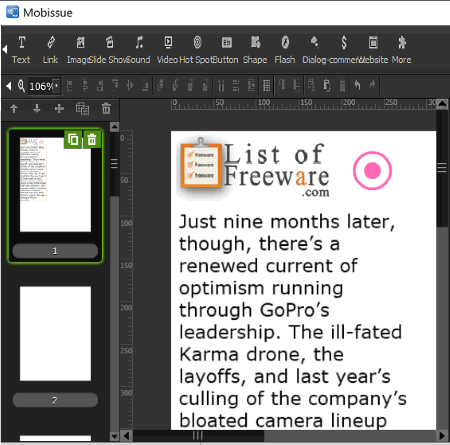The height and width of the screenshot is (445, 450).
Task: Insert a Slide Show element
Action: click(109, 50)
